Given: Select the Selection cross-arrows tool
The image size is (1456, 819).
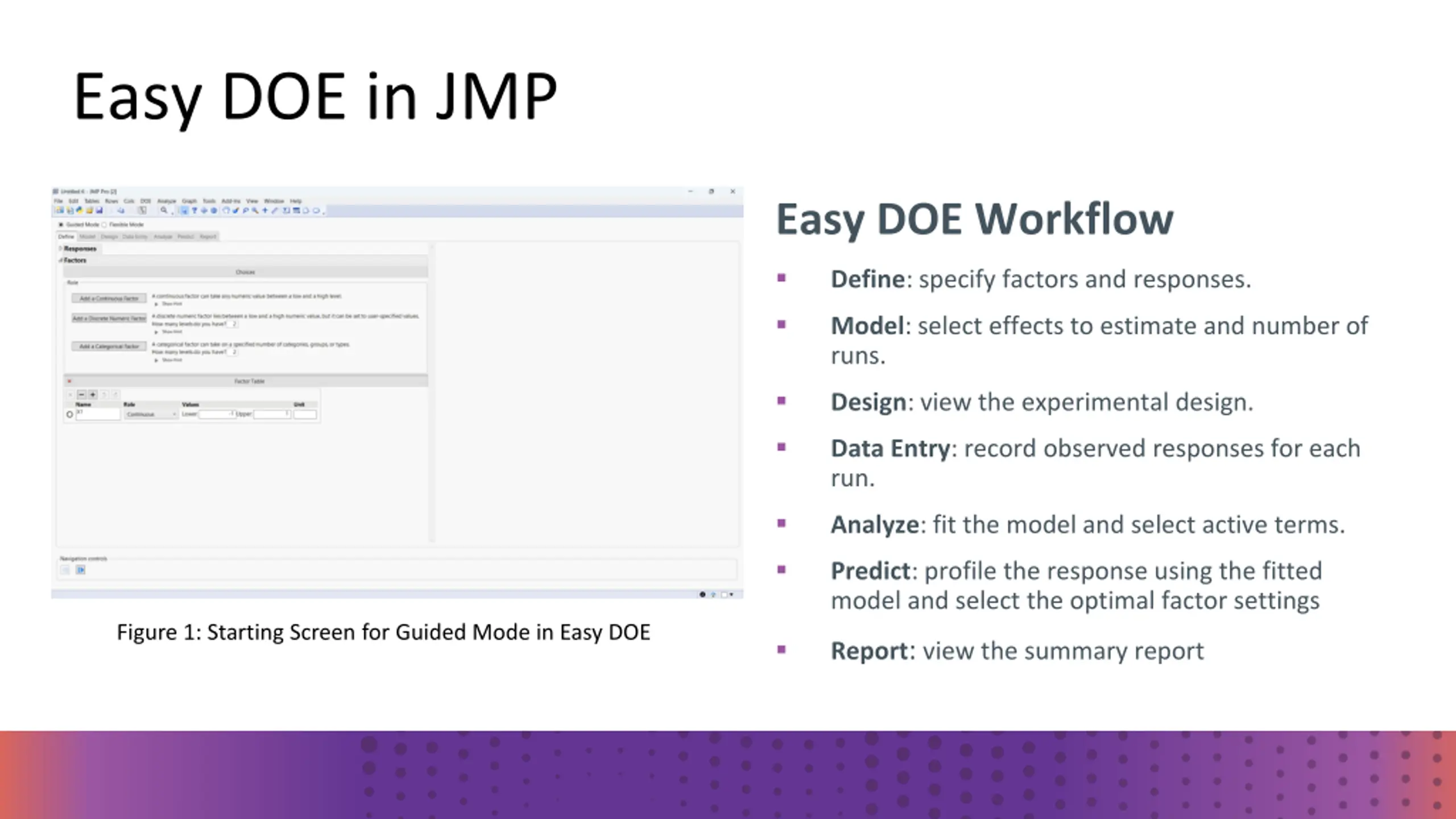Looking at the screenshot, I should (204, 210).
